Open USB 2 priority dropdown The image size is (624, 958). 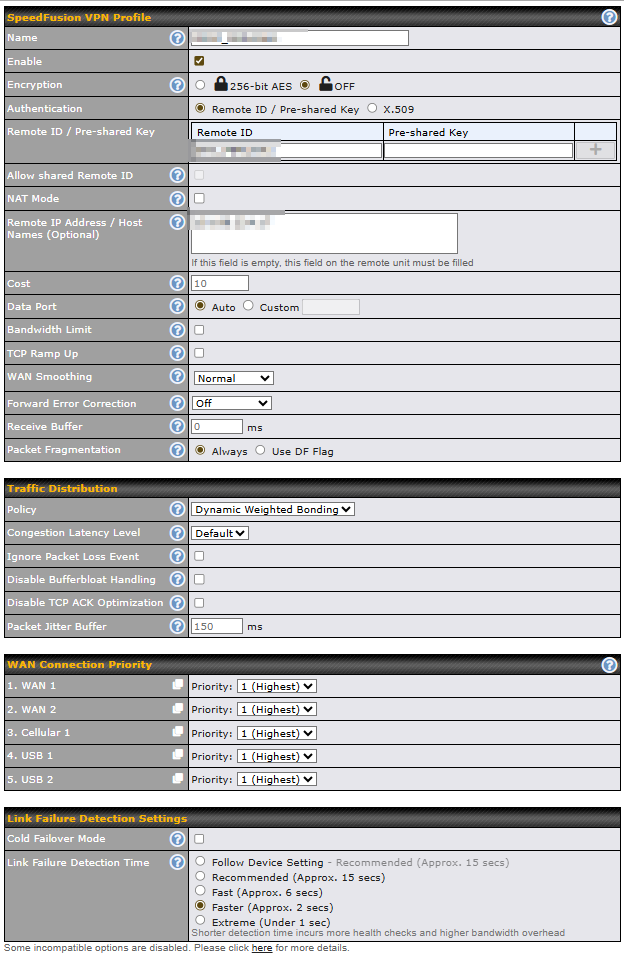(x=277, y=780)
